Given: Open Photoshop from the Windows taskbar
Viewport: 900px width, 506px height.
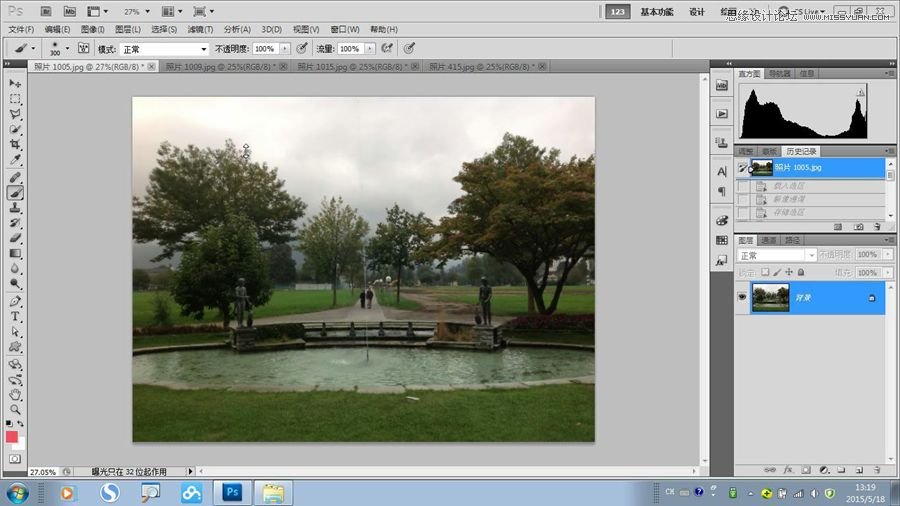Looking at the screenshot, I should [232, 492].
